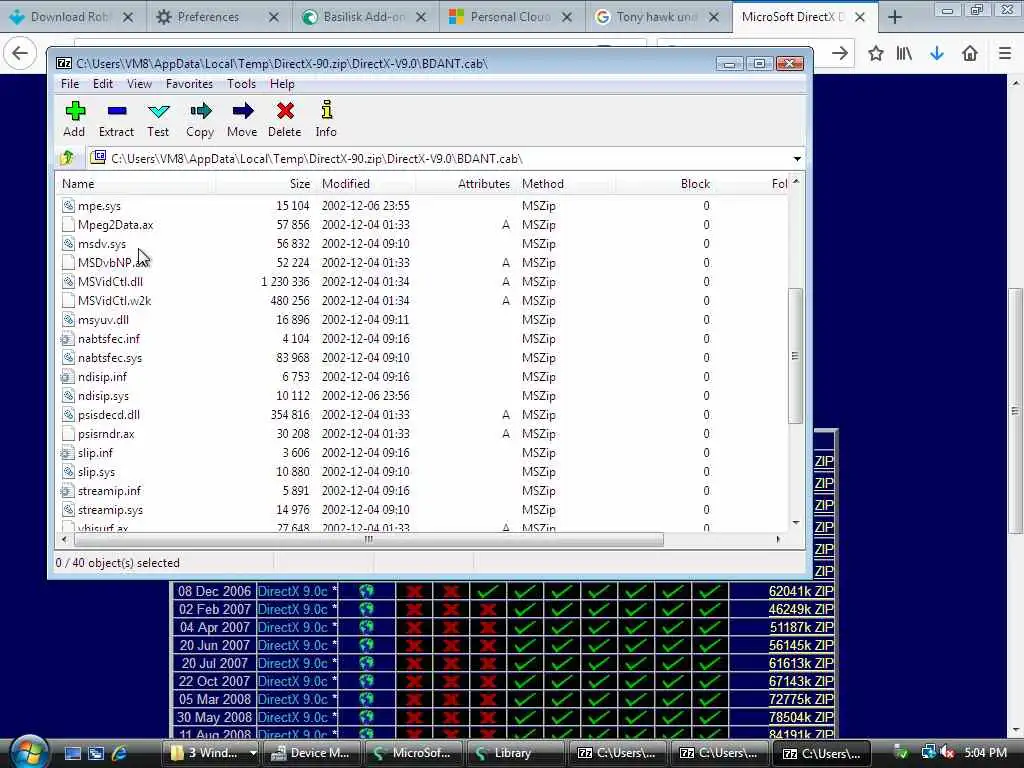Viewport: 1024px width, 768px height.
Task: Expand the 3 Windows taskbar group arrow
Action: (253, 753)
